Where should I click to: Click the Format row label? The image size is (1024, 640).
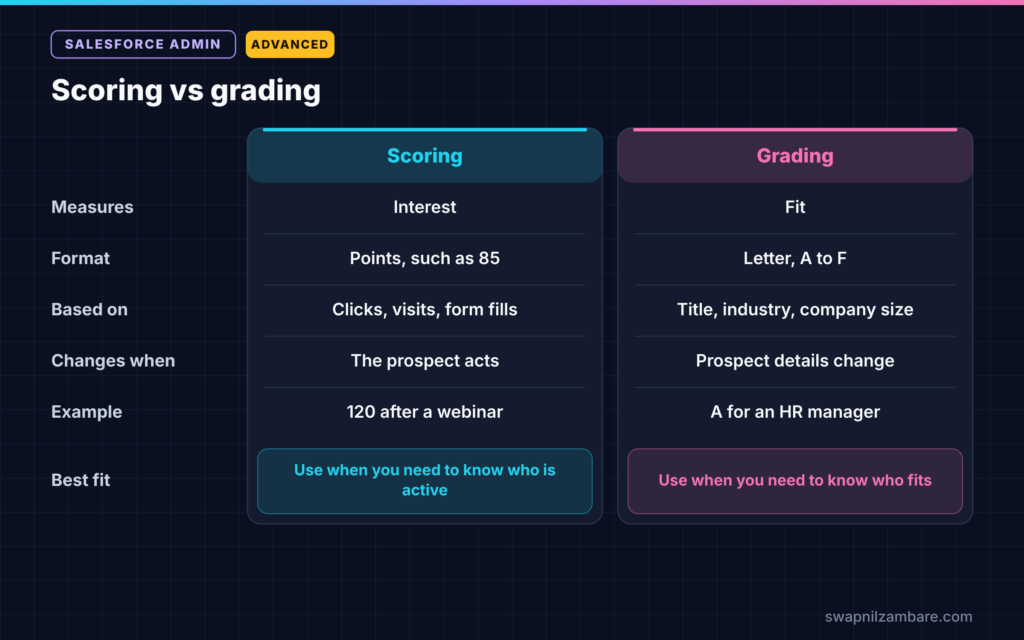pyautogui.click(x=80, y=258)
